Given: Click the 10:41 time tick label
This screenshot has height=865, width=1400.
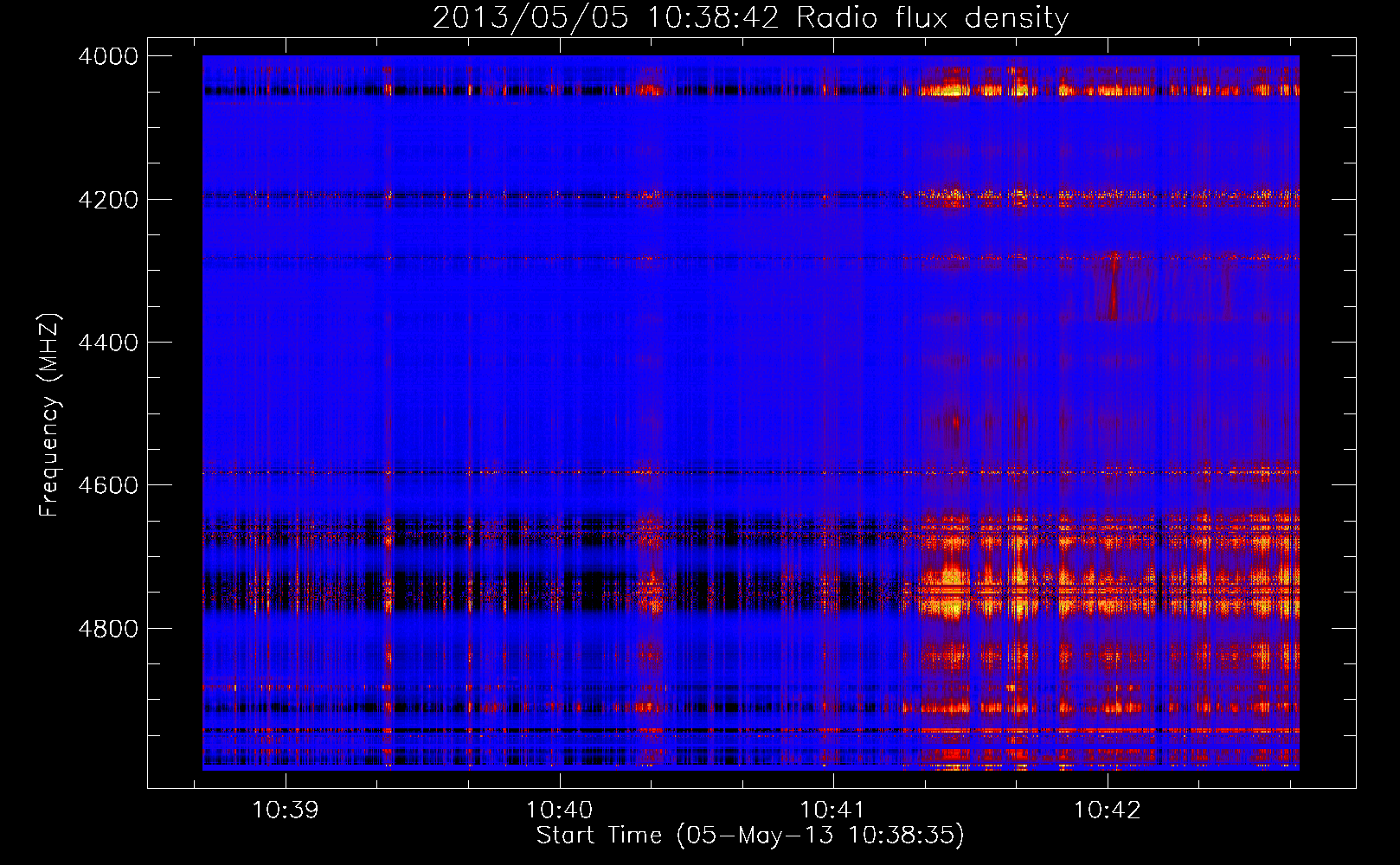Looking at the screenshot, I should (x=833, y=811).
